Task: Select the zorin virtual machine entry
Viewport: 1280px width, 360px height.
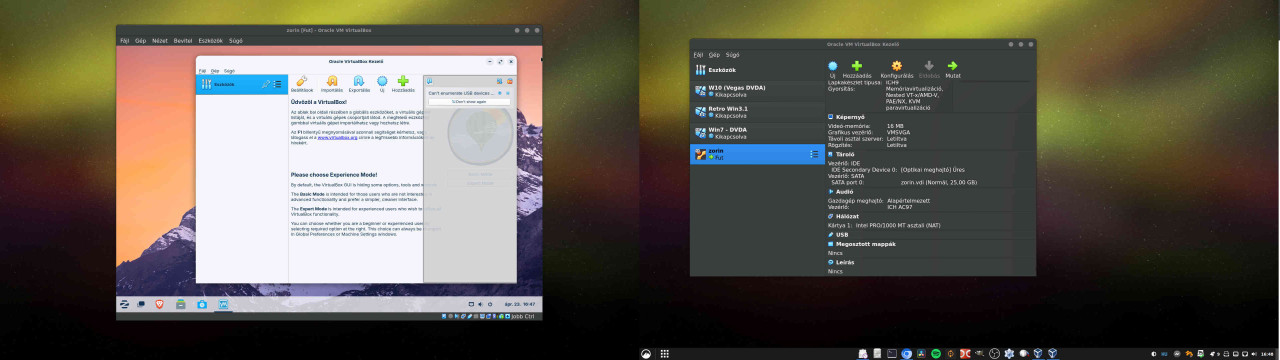Action: point(757,154)
